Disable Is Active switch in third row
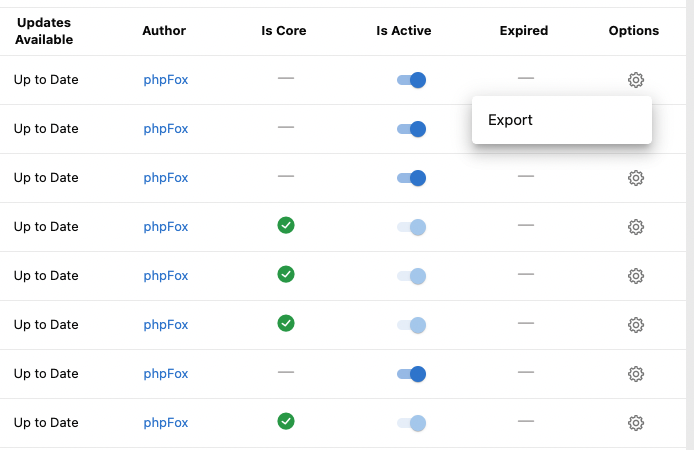The height and width of the screenshot is (450, 694). tap(411, 178)
